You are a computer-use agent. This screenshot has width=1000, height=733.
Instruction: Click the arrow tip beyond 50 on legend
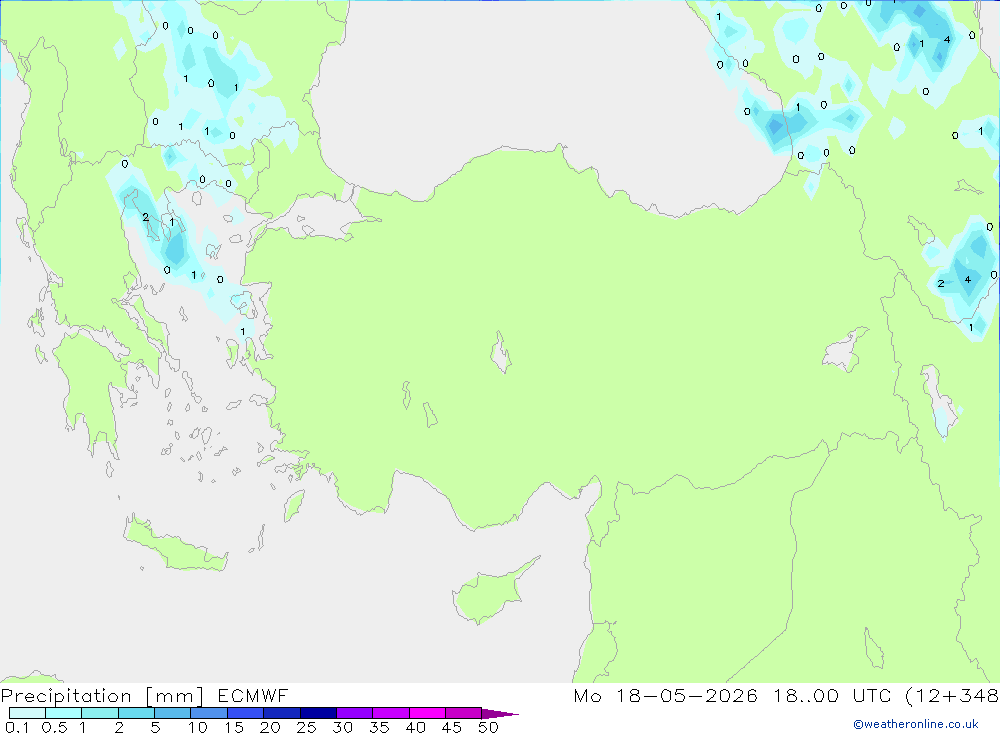tap(500, 713)
